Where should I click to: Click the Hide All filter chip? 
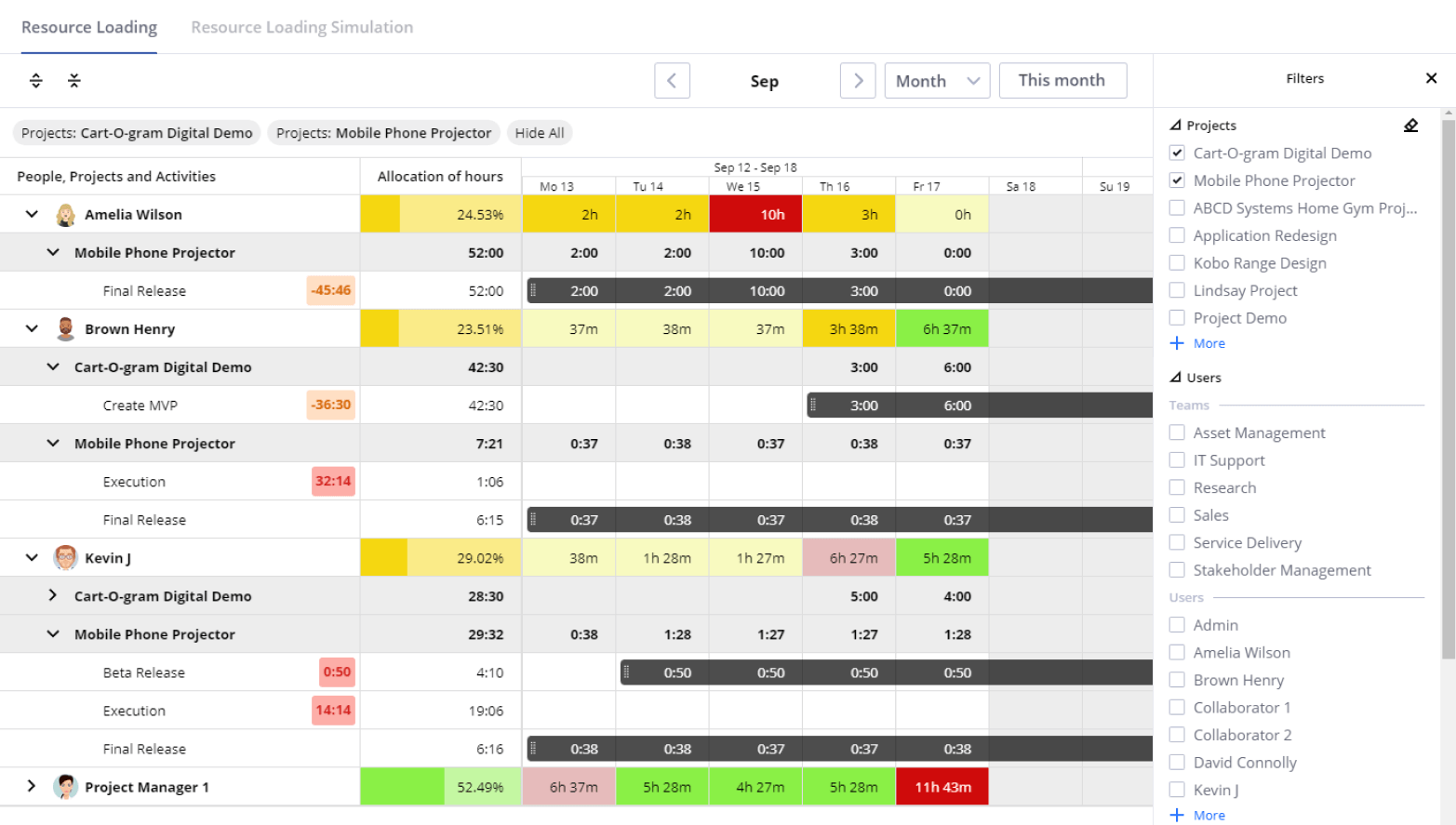[540, 133]
